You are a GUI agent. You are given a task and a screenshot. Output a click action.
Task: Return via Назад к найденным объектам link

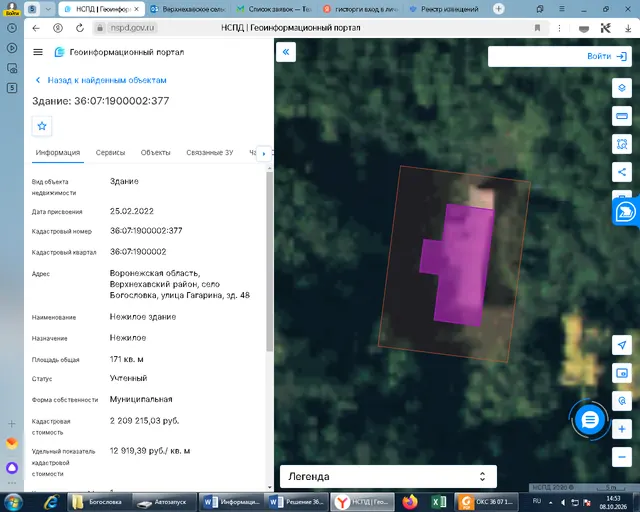(101, 80)
